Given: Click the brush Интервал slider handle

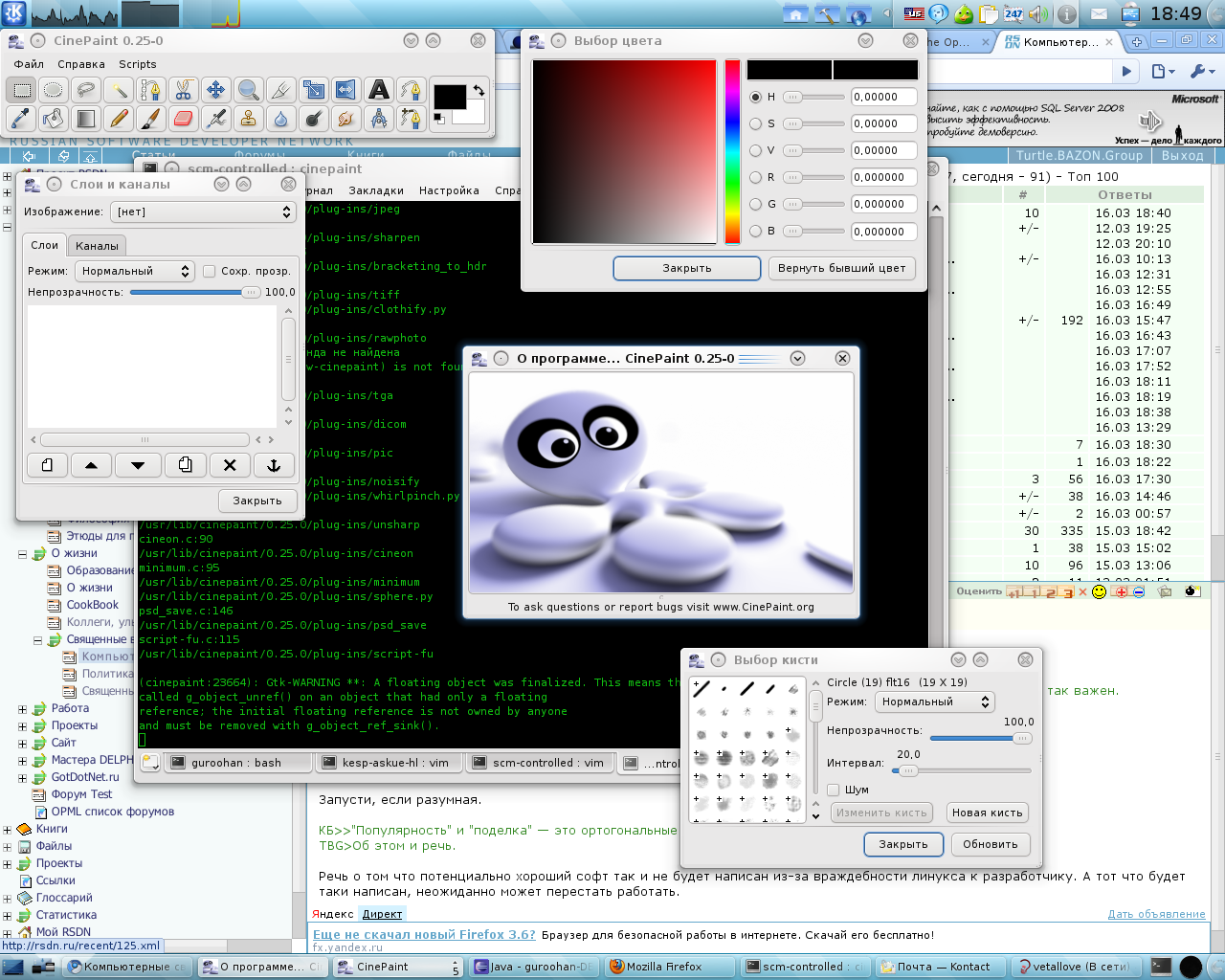Looking at the screenshot, I should click(906, 770).
